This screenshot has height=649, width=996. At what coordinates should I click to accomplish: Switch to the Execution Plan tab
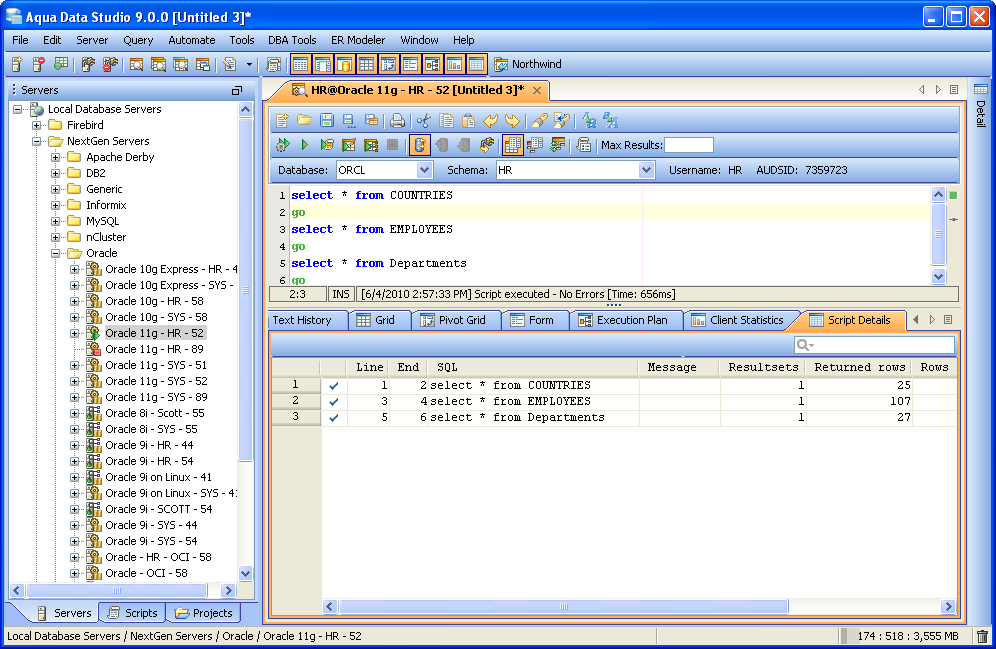coord(624,320)
